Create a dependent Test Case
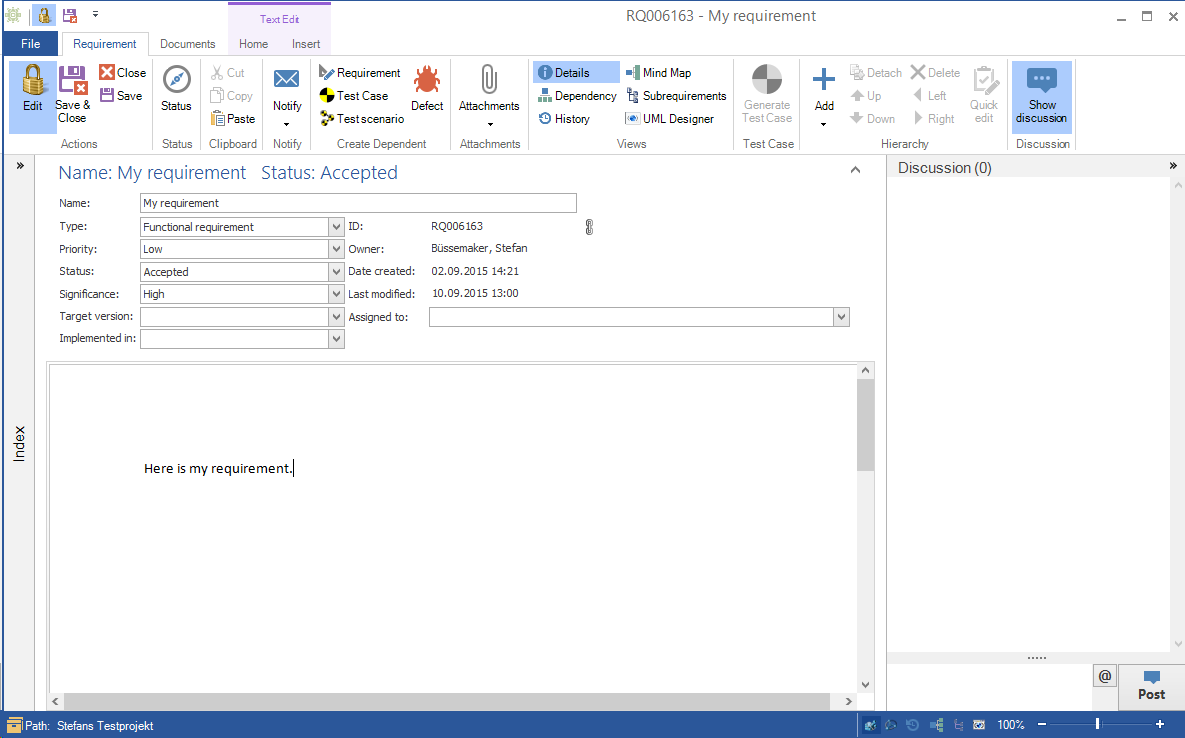This screenshot has height=738, width=1185. (x=354, y=96)
